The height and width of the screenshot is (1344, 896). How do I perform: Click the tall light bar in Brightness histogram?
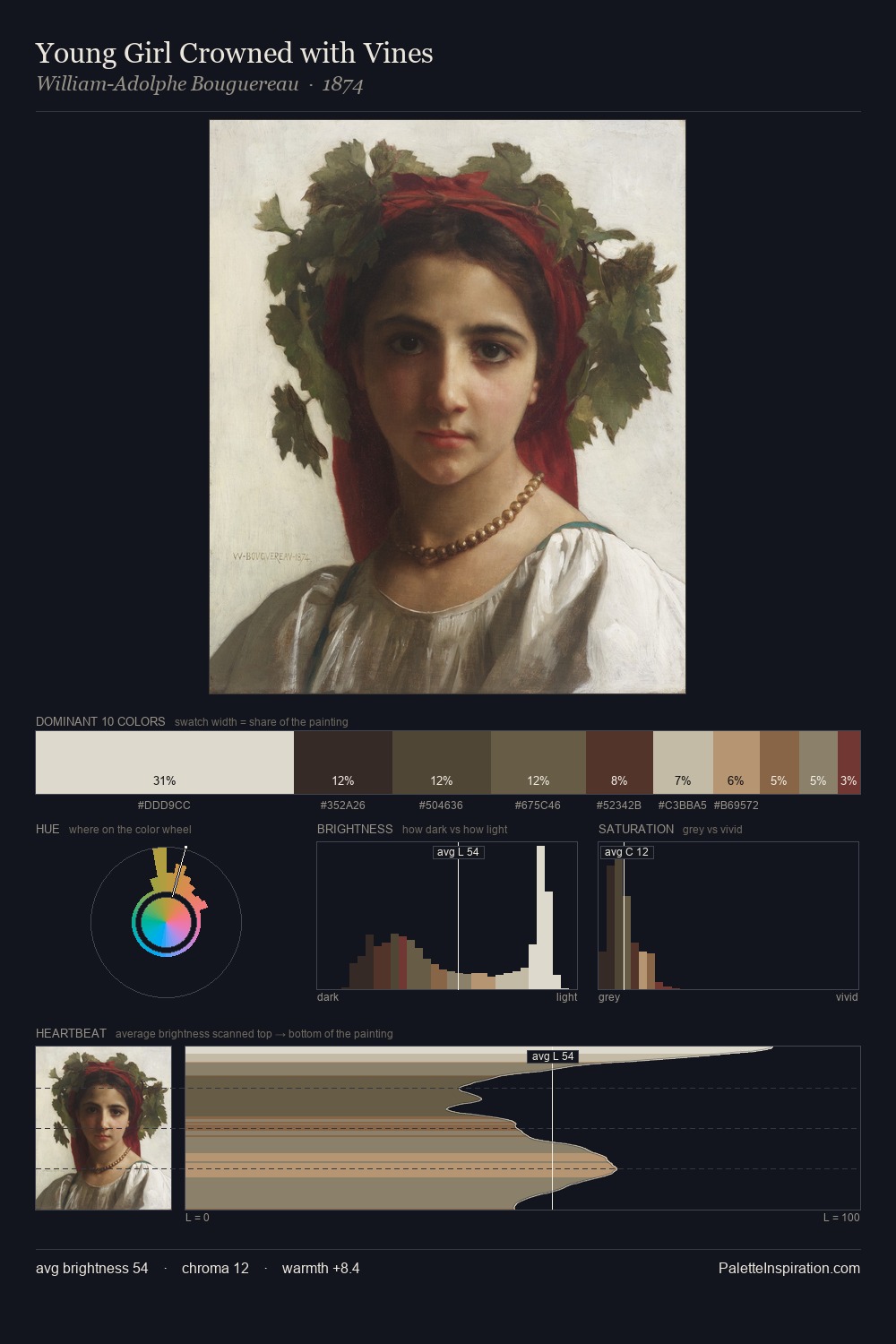pyautogui.click(x=540, y=918)
